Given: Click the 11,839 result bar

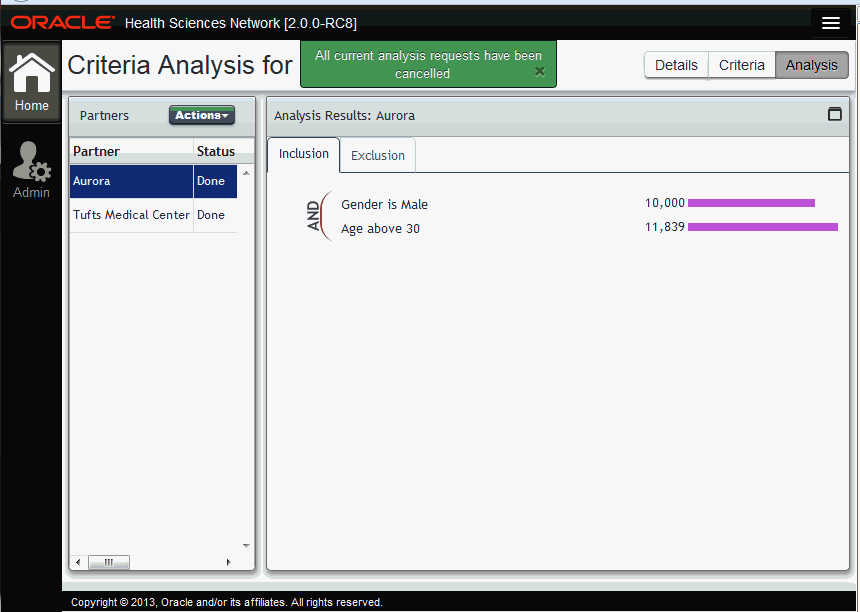Looking at the screenshot, I should coord(763,227).
